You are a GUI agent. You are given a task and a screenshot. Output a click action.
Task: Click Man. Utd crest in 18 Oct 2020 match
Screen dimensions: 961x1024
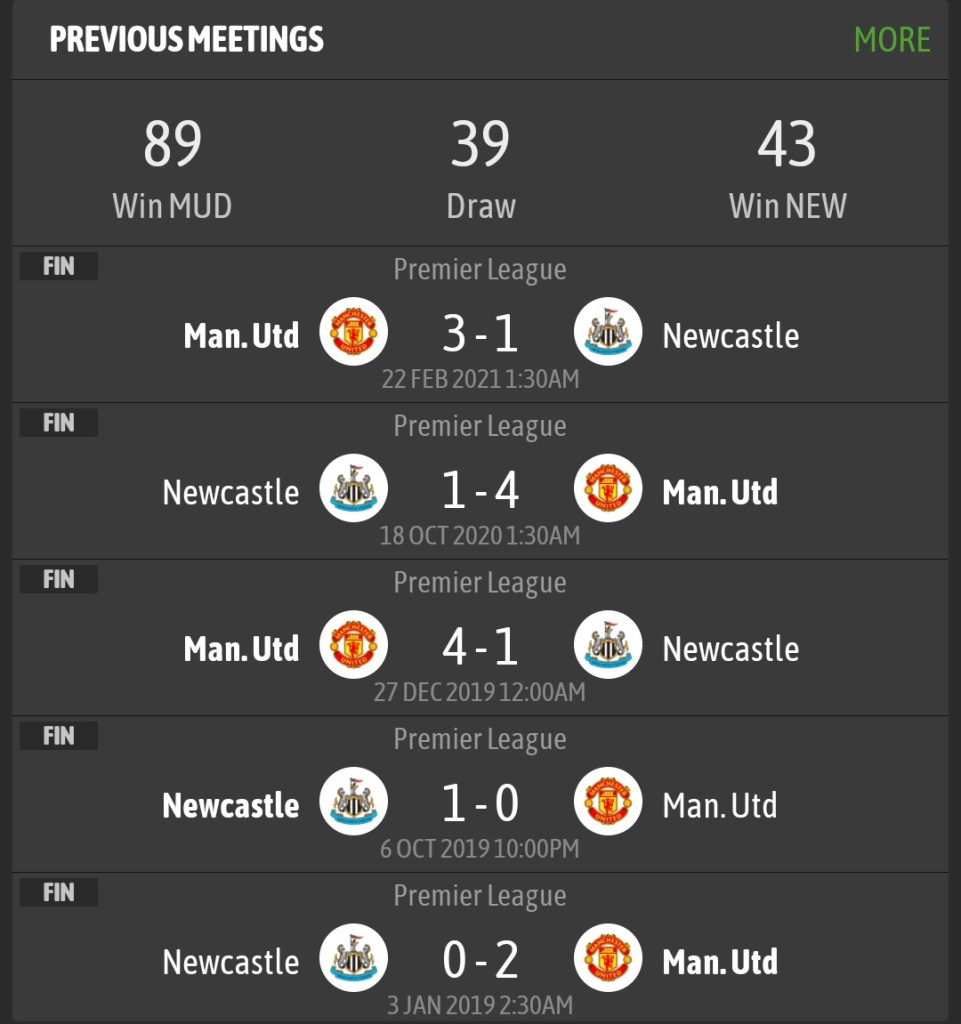point(608,489)
